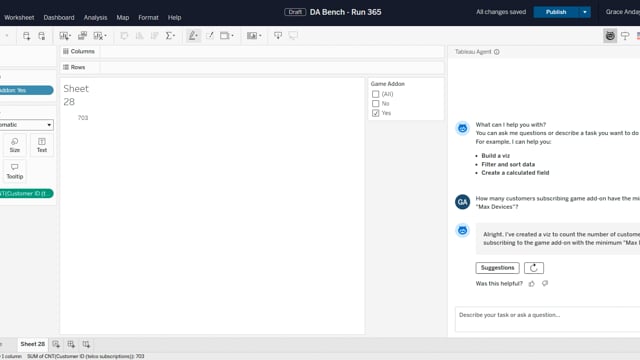Screen dimensions: 640x360
Task: Click the value 703 in the sheet
Action: tap(83, 118)
